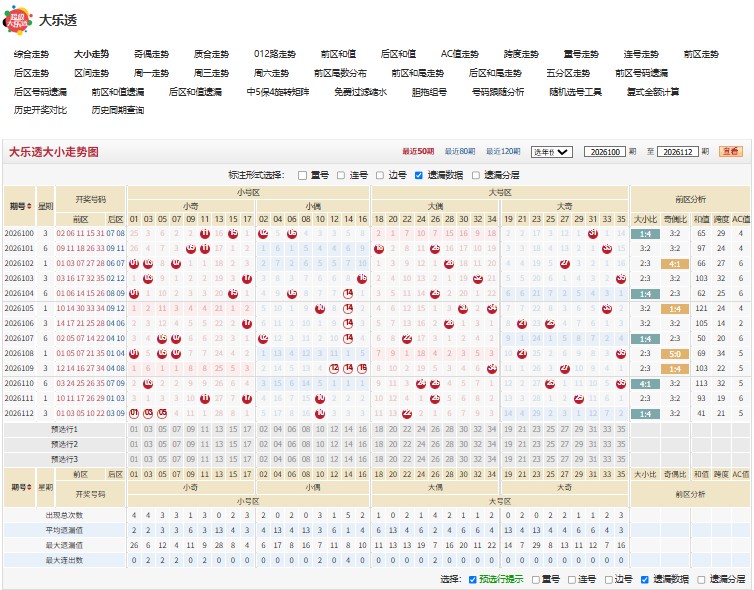Show 最近50期 results

coord(418,151)
